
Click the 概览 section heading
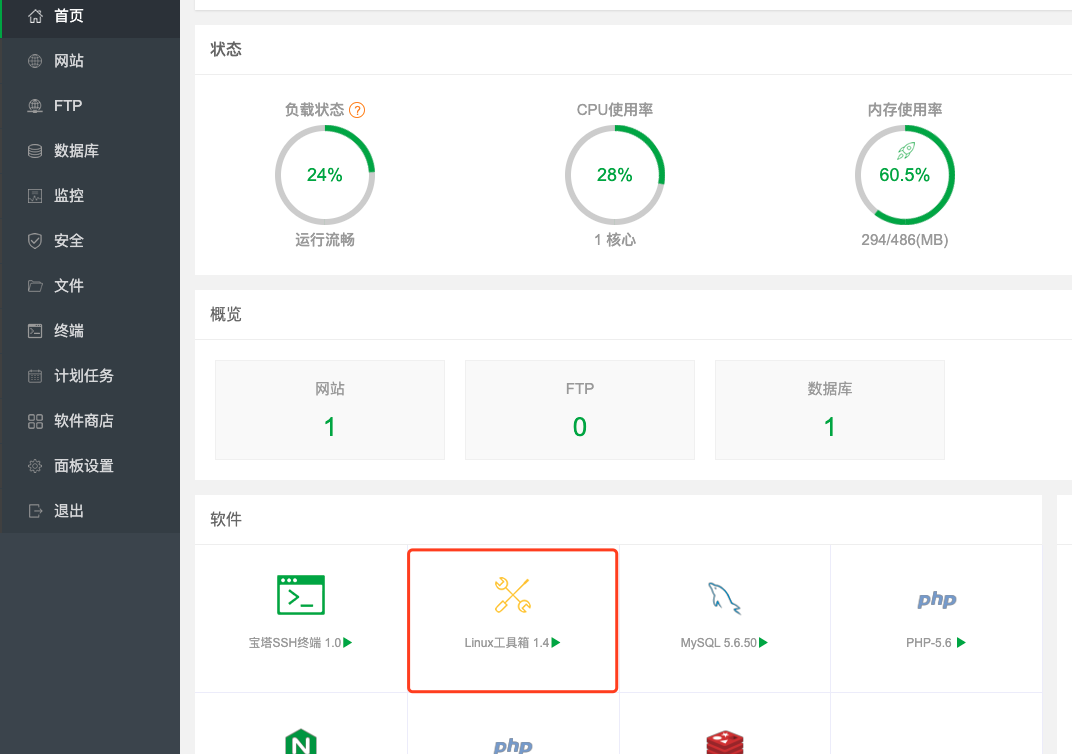[226, 314]
